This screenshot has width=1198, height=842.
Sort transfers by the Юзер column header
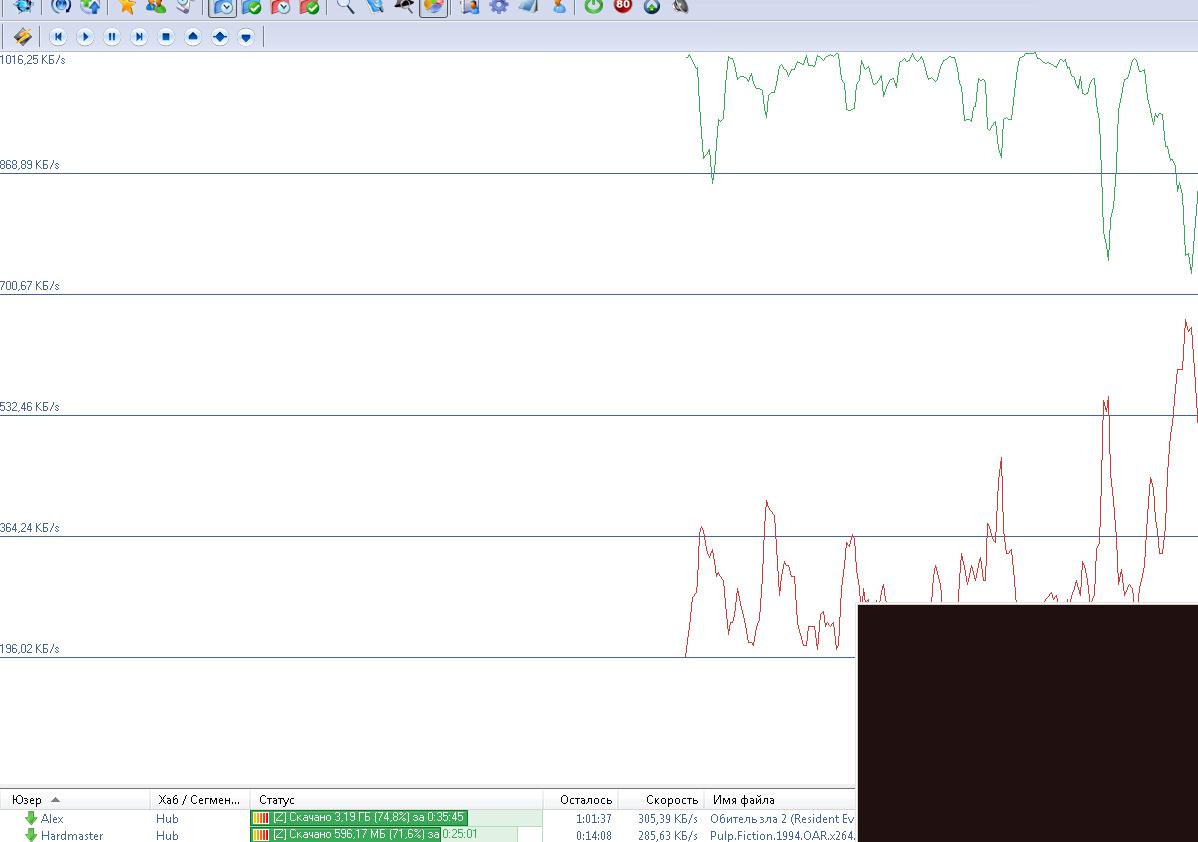(27, 800)
